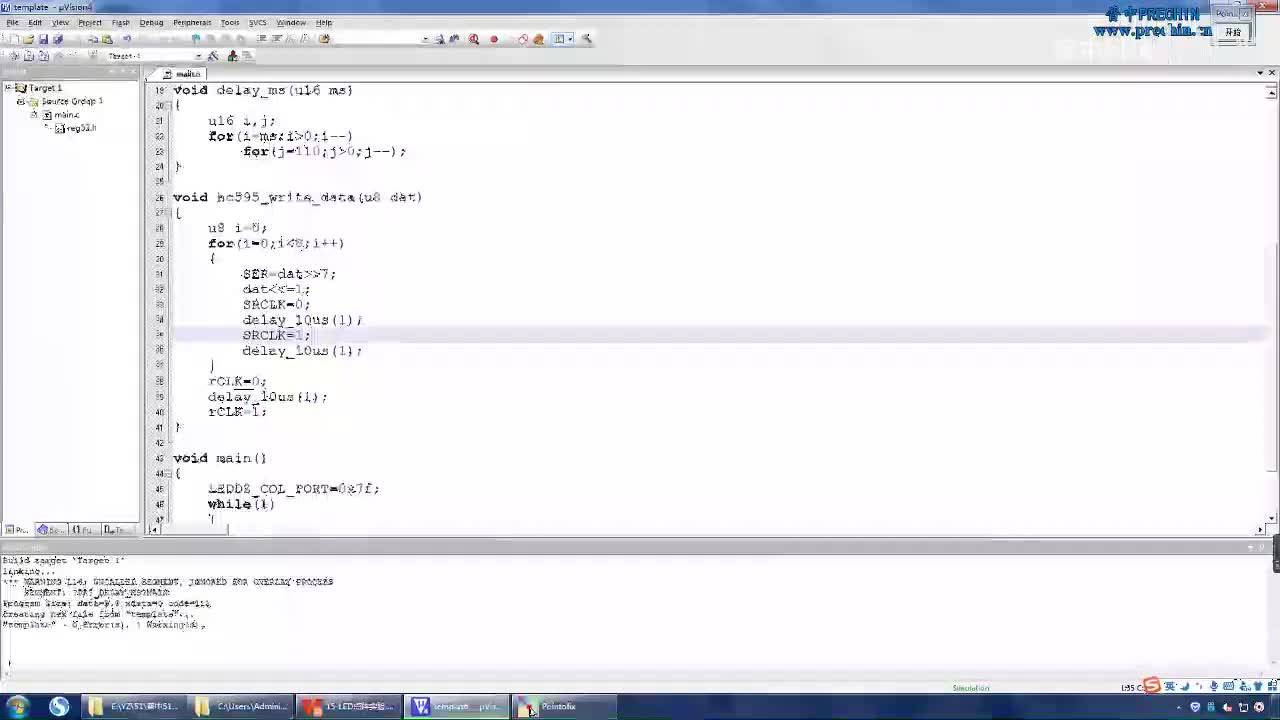
Task: Click the Open file toolbar icon
Action: point(28,39)
